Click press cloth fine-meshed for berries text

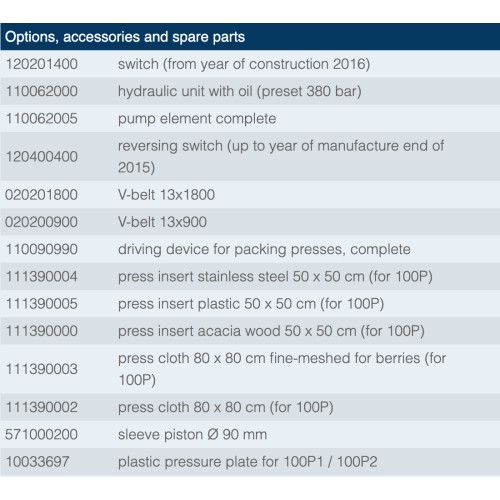282,369
